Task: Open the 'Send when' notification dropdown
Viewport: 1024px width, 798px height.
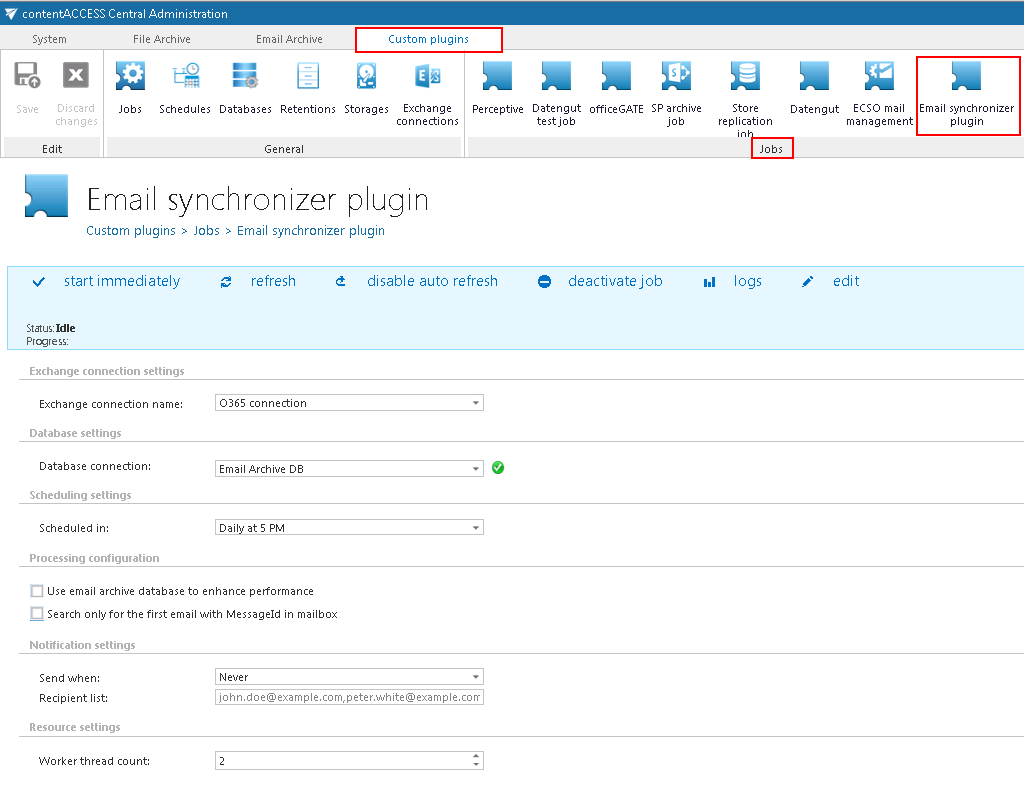Action: pyautogui.click(x=476, y=676)
